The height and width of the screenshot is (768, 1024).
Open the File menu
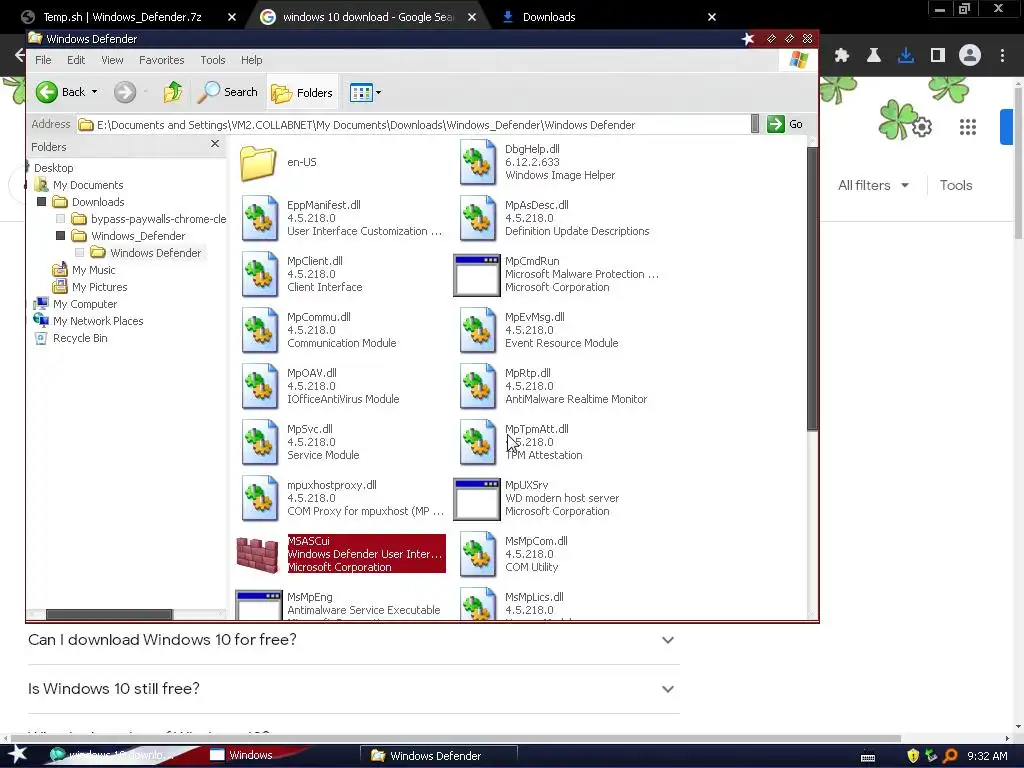coord(43,60)
